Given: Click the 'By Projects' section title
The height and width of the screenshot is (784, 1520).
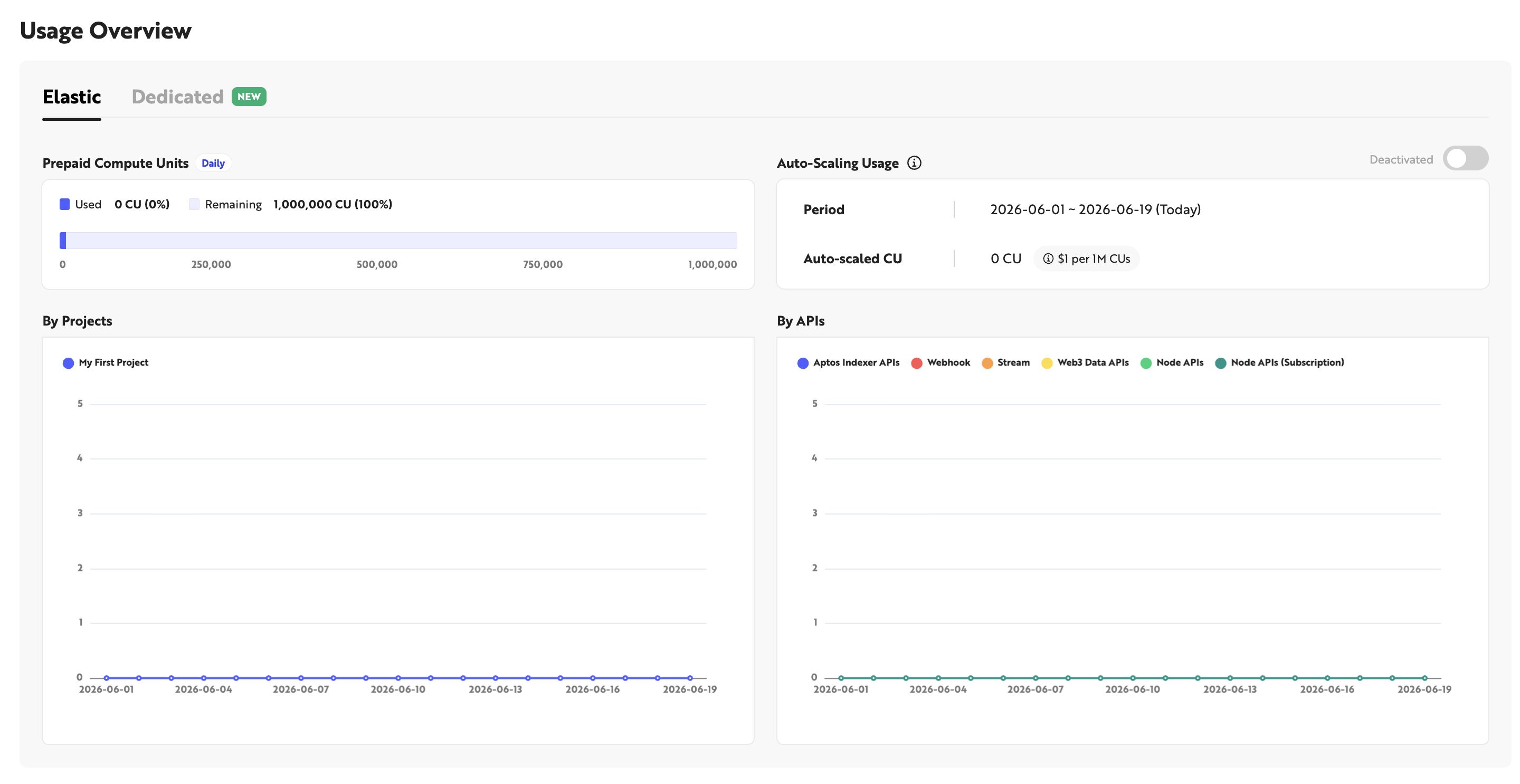Looking at the screenshot, I should tap(77, 321).
